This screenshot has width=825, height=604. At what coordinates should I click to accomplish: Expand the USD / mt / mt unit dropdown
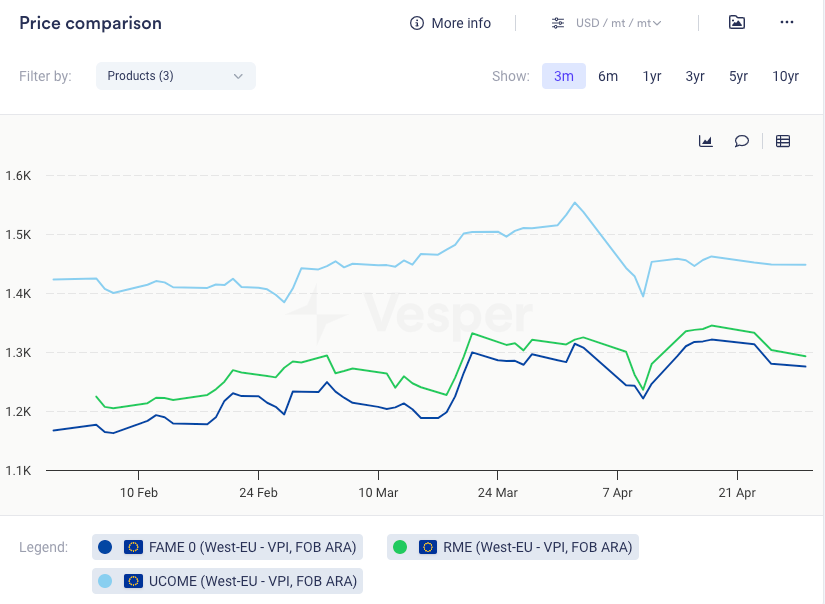[618, 23]
